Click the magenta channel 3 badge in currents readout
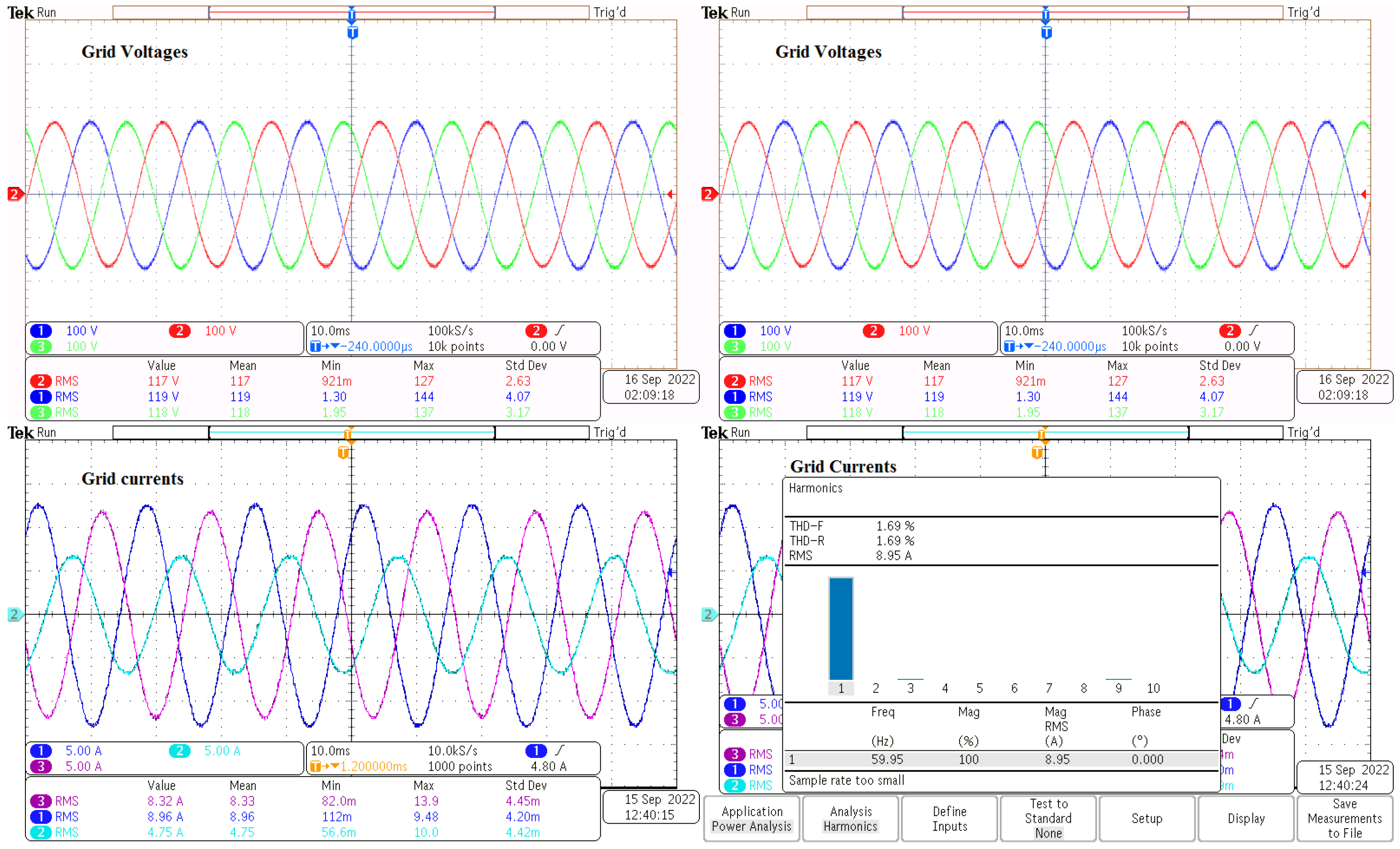This screenshot has height=849, width=1400. (41, 766)
